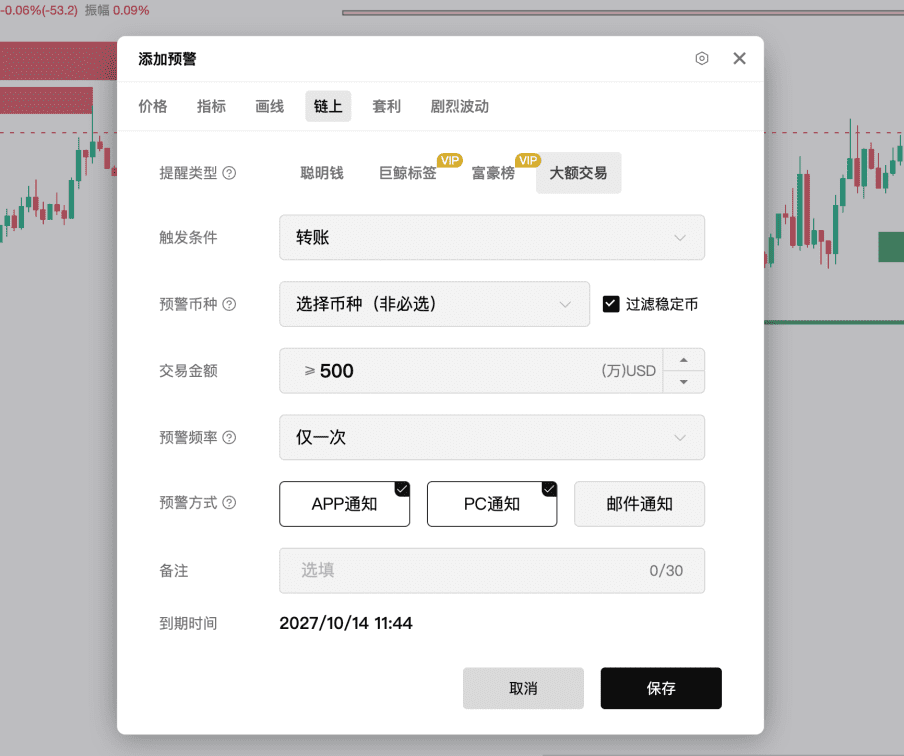Click help icon beside 提醒类型

click(x=229, y=173)
